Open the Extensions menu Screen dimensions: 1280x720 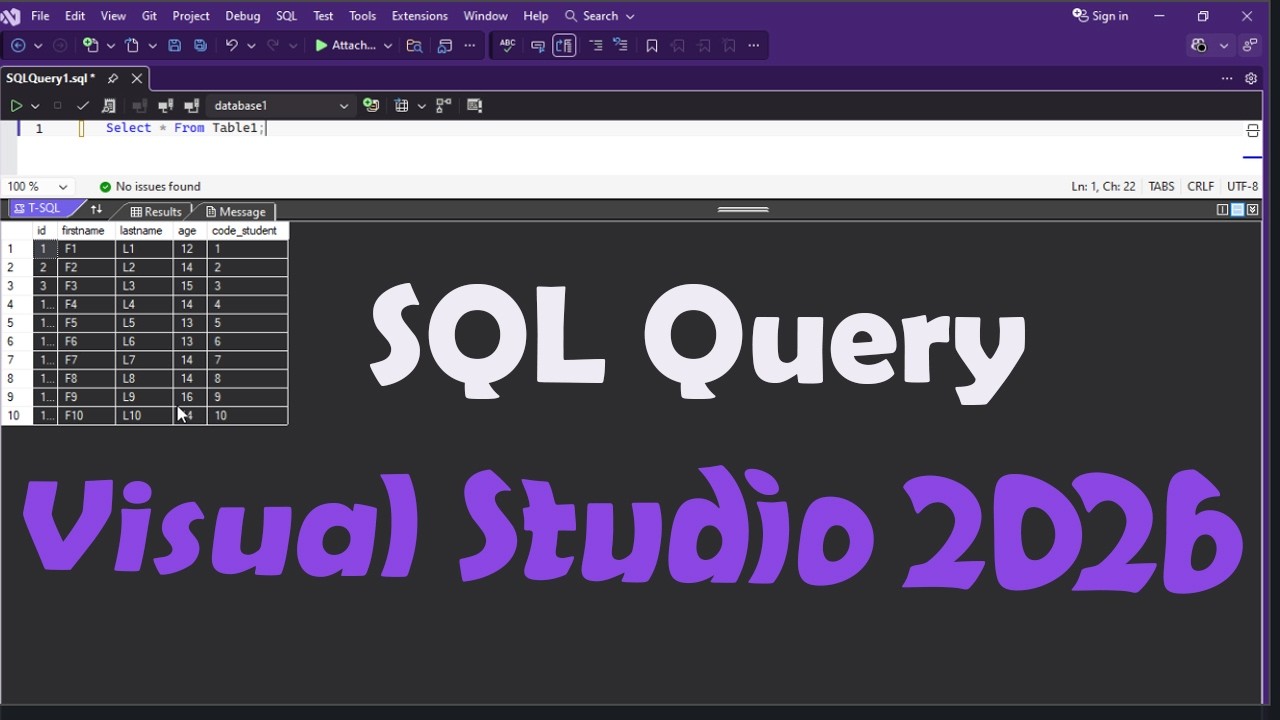pyautogui.click(x=419, y=16)
